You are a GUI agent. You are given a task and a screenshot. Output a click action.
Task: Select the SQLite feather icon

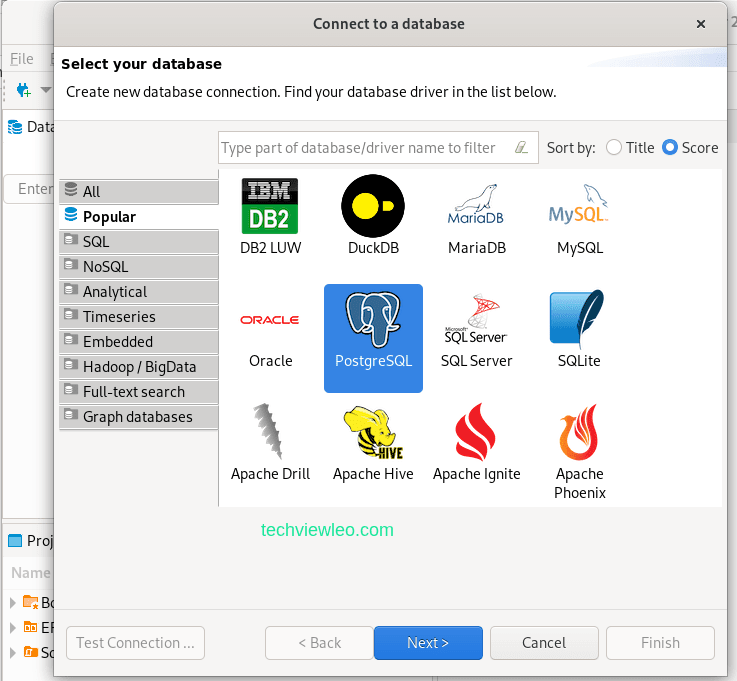tap(578, 318)
